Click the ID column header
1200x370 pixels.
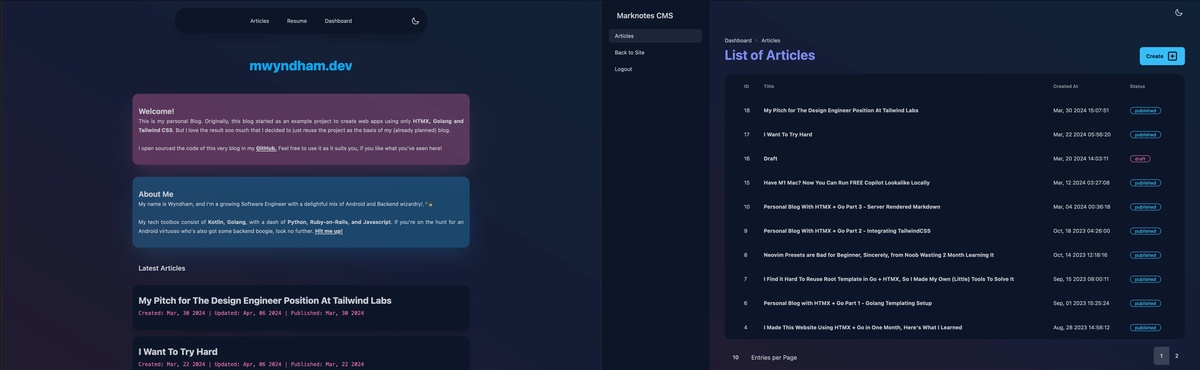pos(746,87)
